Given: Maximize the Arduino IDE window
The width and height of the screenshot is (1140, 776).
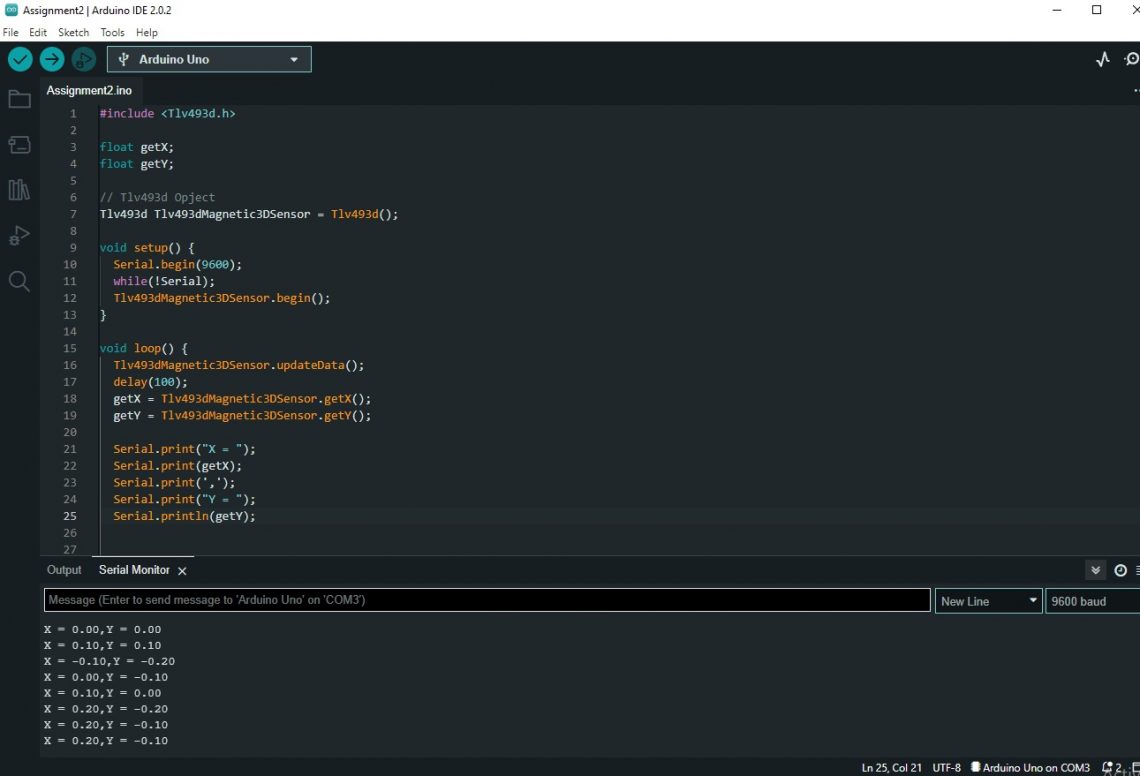Looking at the screenshot, I should point(1096,10).
